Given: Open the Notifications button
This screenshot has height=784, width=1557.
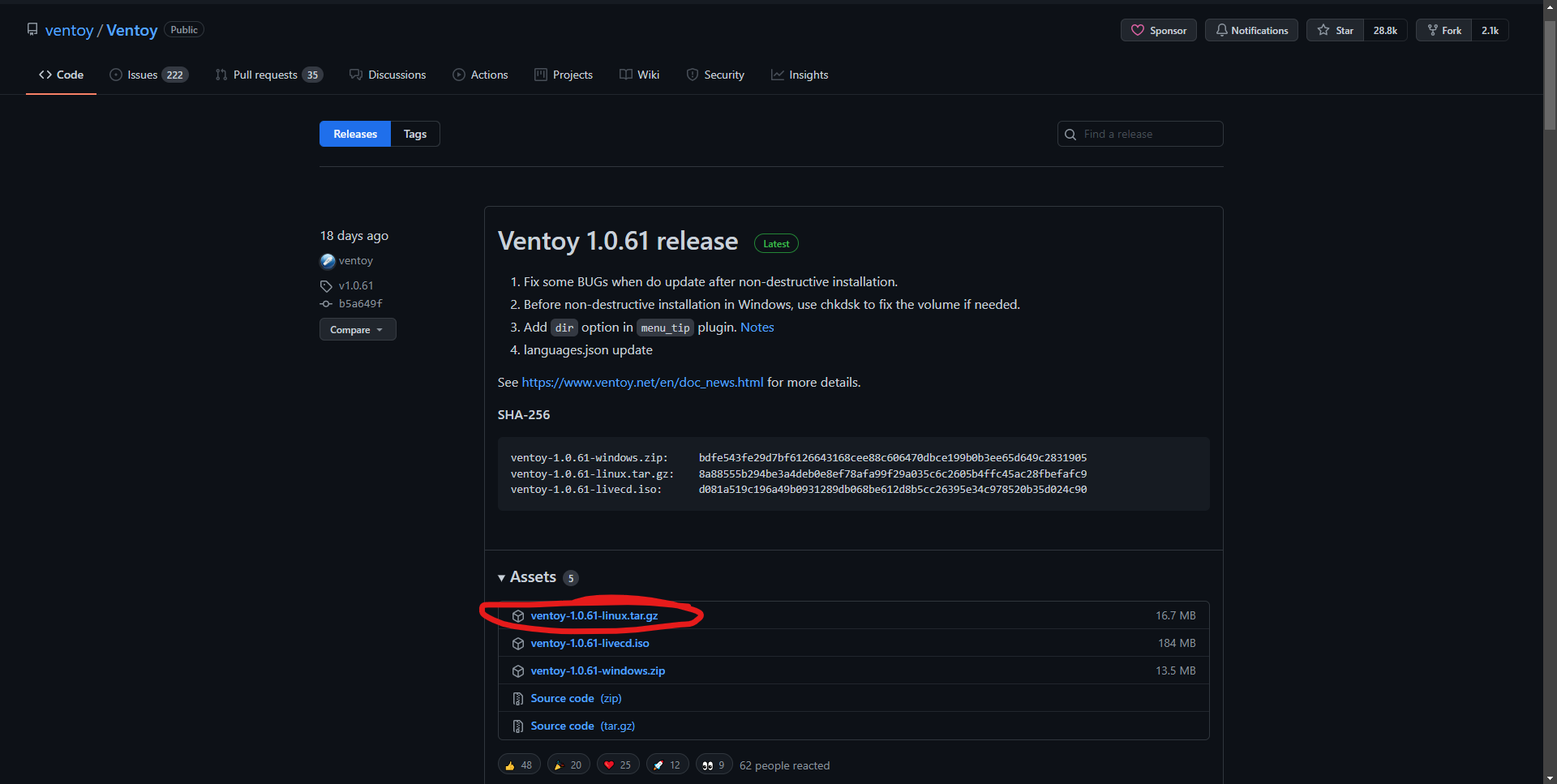Looking at the screenshot, I should pos(1251,30).
